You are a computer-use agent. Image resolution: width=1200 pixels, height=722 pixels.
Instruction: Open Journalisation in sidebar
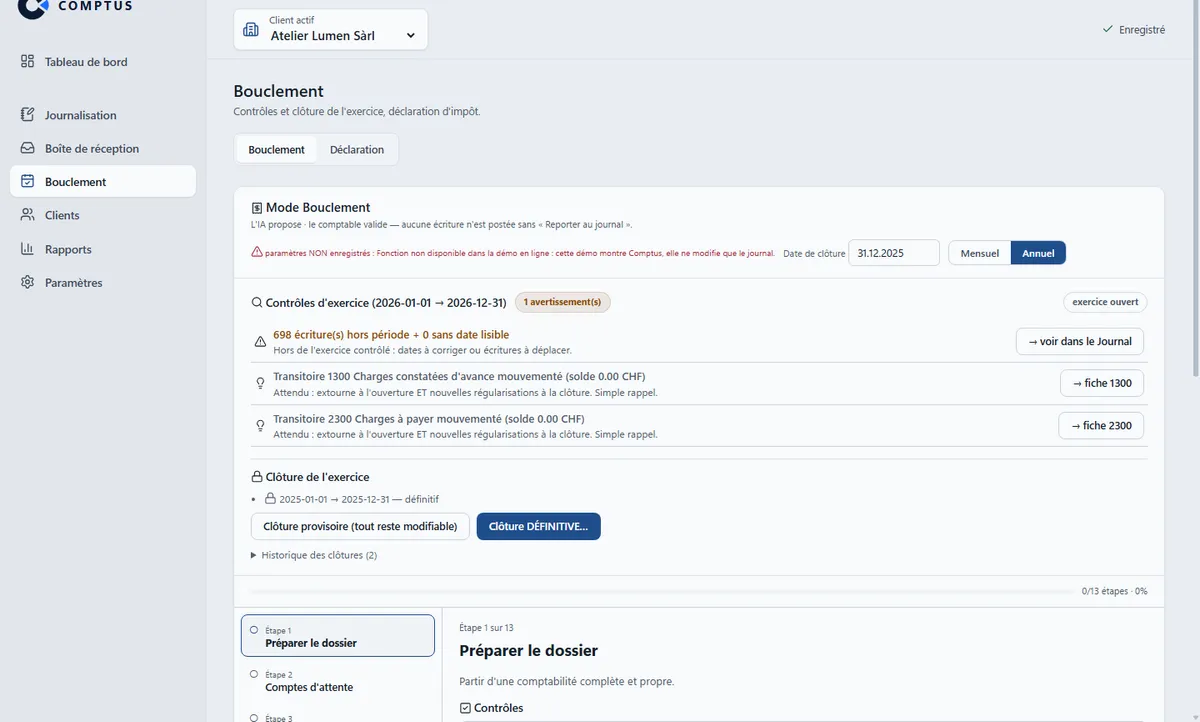click(x=103, y=115)
